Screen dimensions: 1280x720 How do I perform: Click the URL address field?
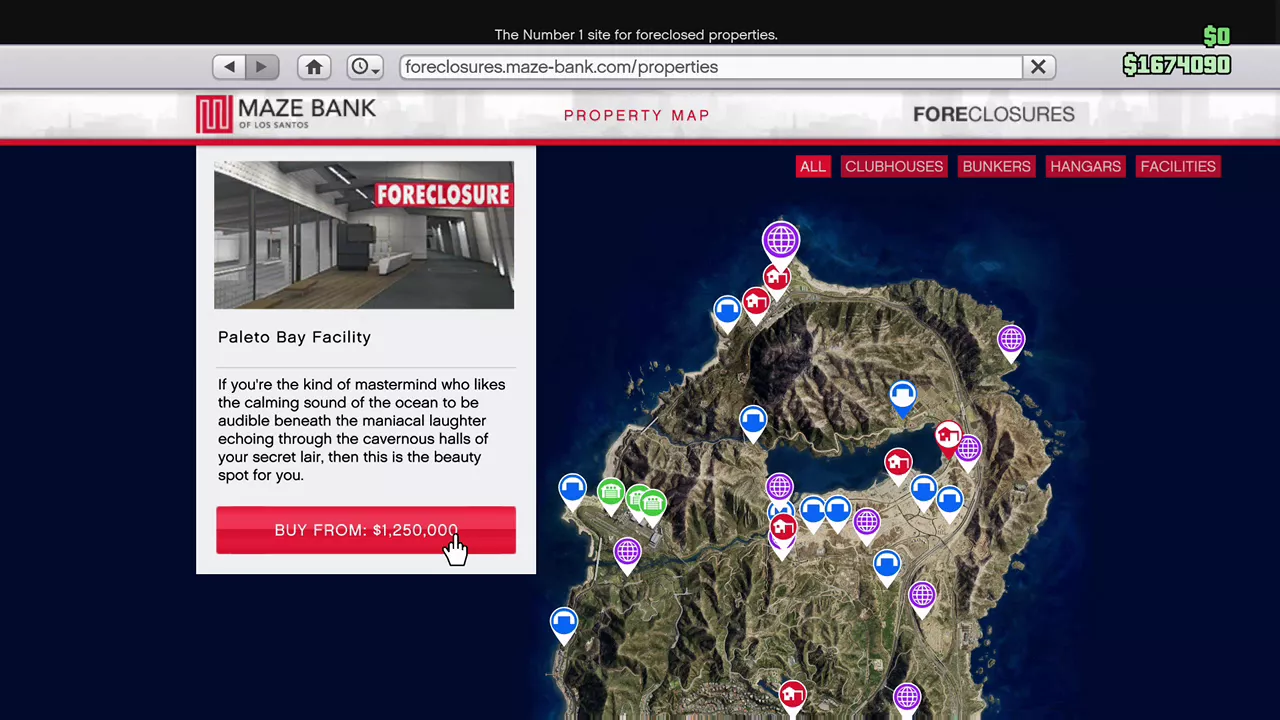click(x=711, y=67)
